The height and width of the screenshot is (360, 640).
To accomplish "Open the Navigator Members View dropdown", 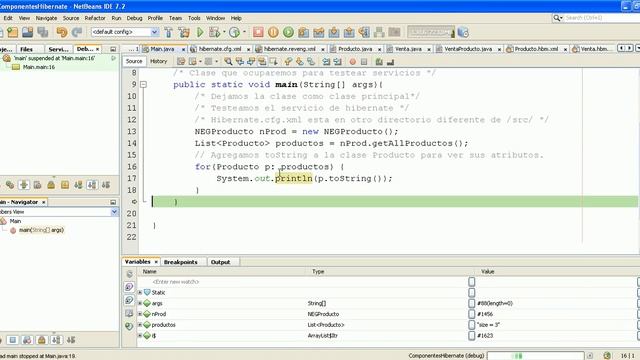I will (x=114, y=212).
